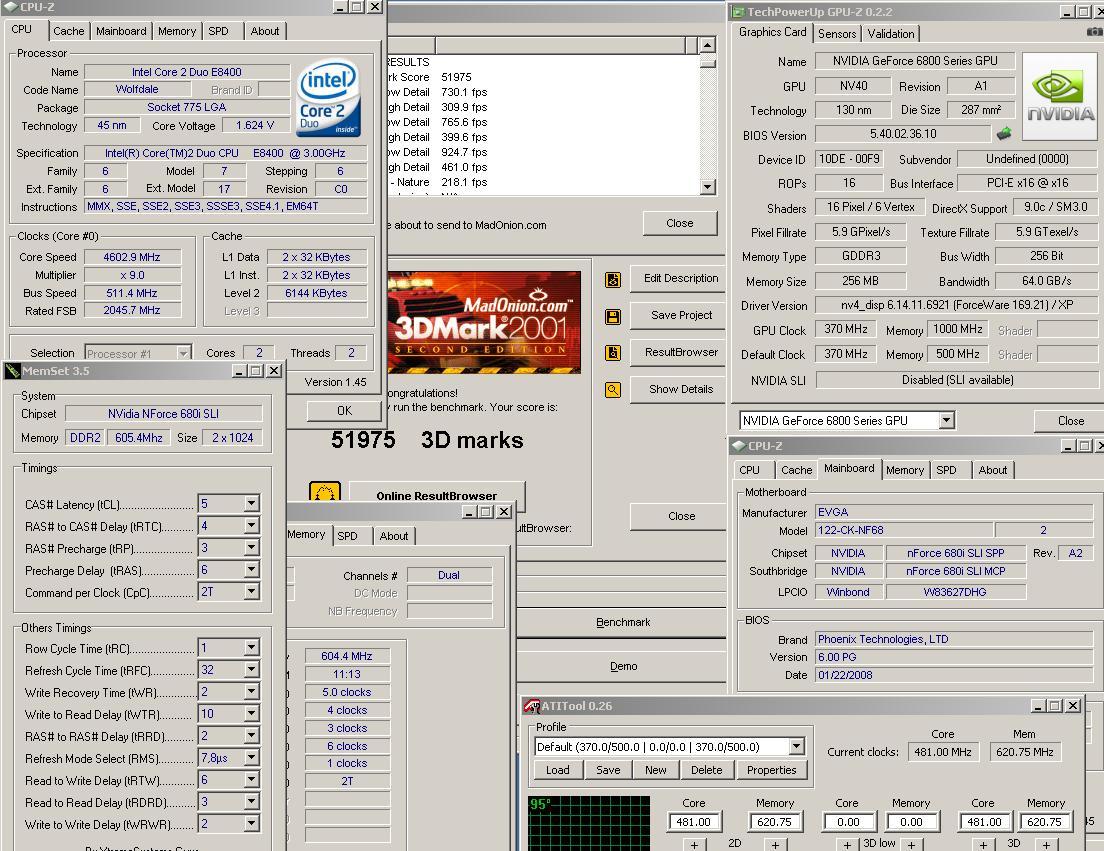Click 'NVidia NForce 680i SLI' chipset in MemSet
The height and width of the screenshot is (851, 1104).
click(x=163, y=414)
